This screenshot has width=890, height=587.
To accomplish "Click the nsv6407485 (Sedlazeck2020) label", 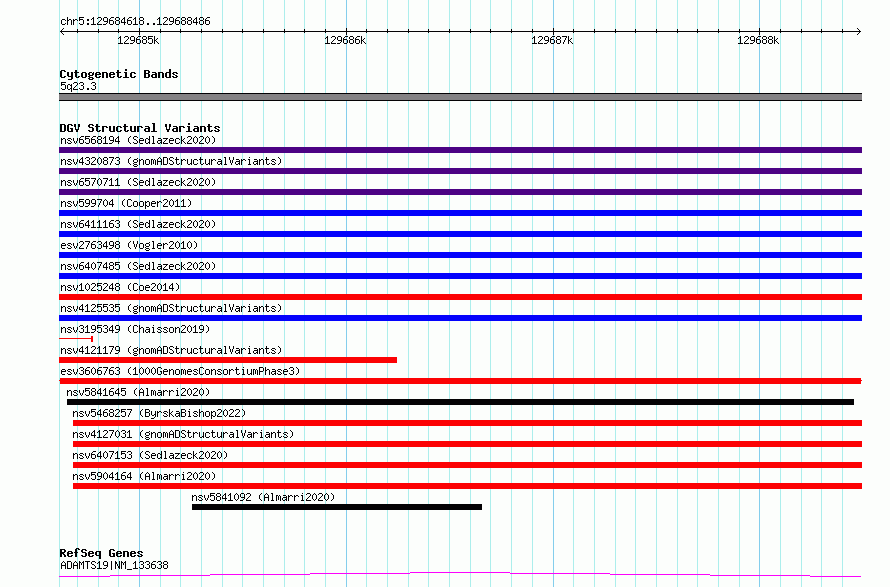I will click(138, 266).
